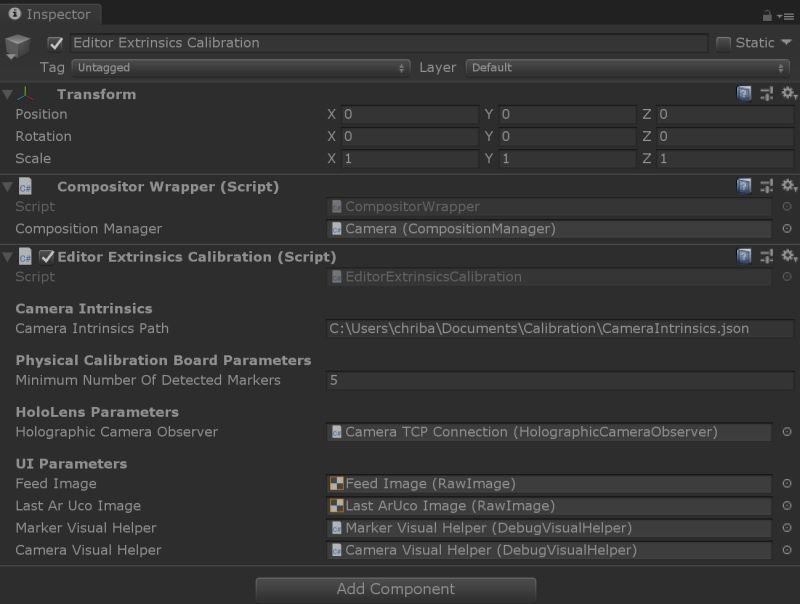Click the EditorExtrinsicsCalibration script reference field

click(549, 276)
